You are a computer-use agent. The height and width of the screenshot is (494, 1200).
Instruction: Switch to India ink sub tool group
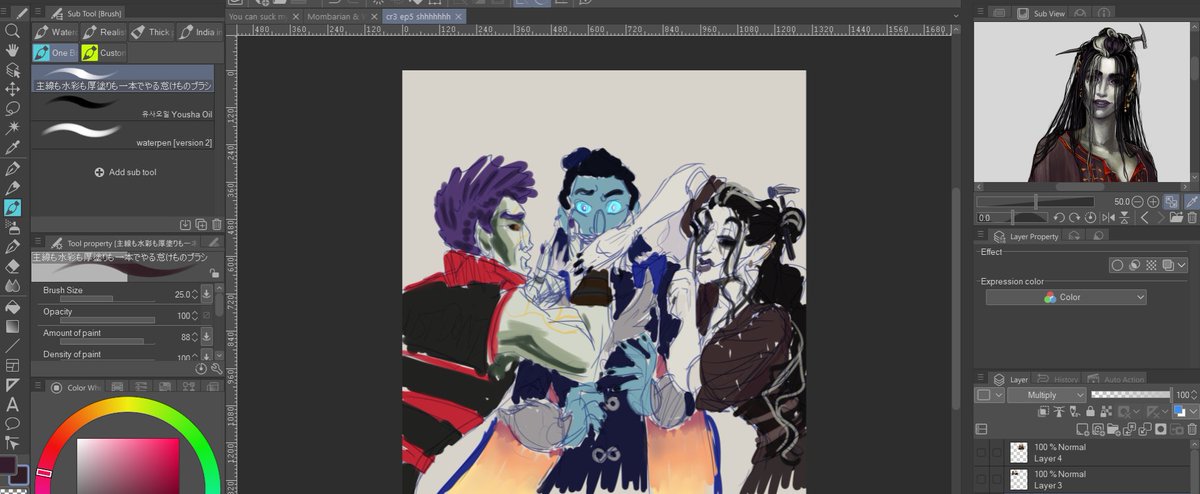tap(199, 32)
